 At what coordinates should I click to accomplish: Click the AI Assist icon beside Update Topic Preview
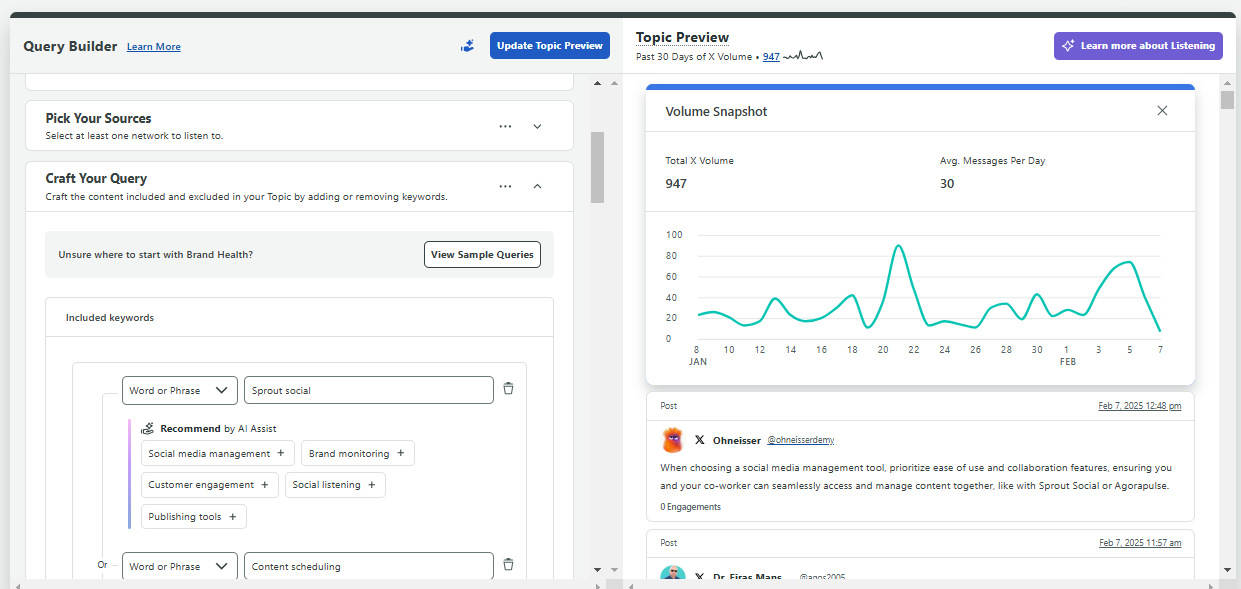(467, 46)
